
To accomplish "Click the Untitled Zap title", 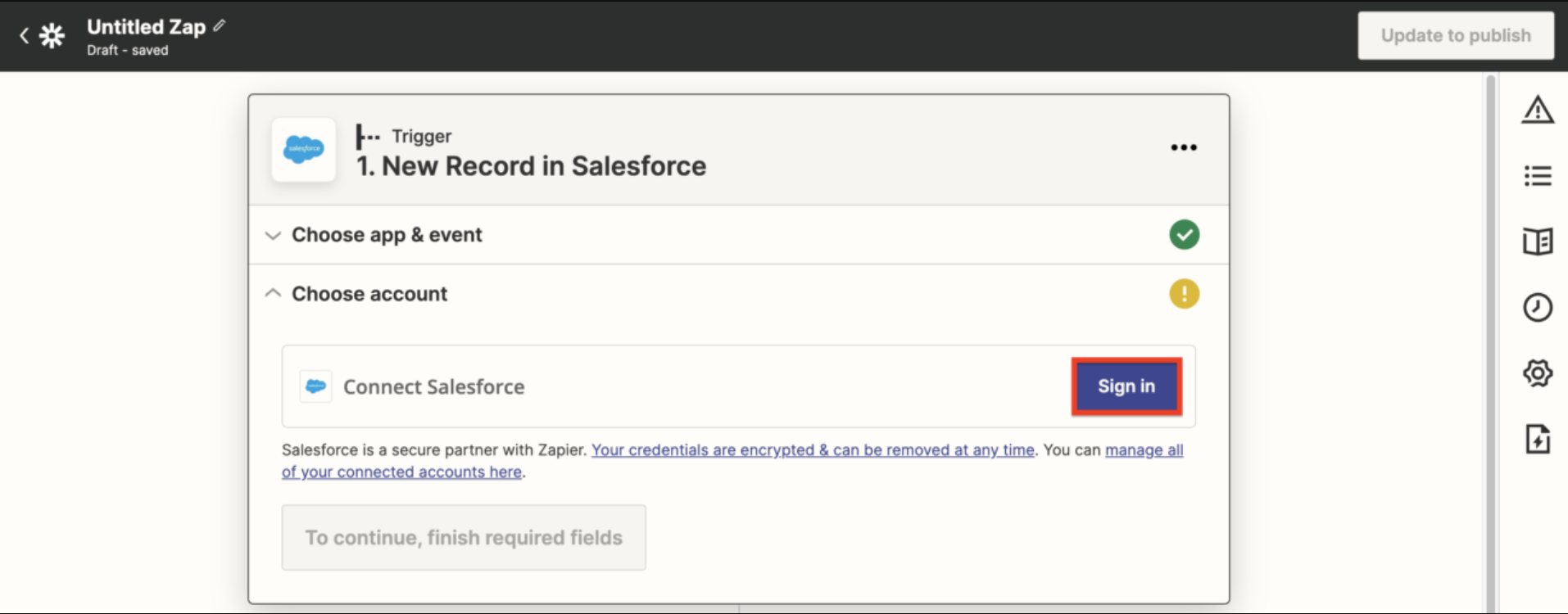I will click(146, 27).
